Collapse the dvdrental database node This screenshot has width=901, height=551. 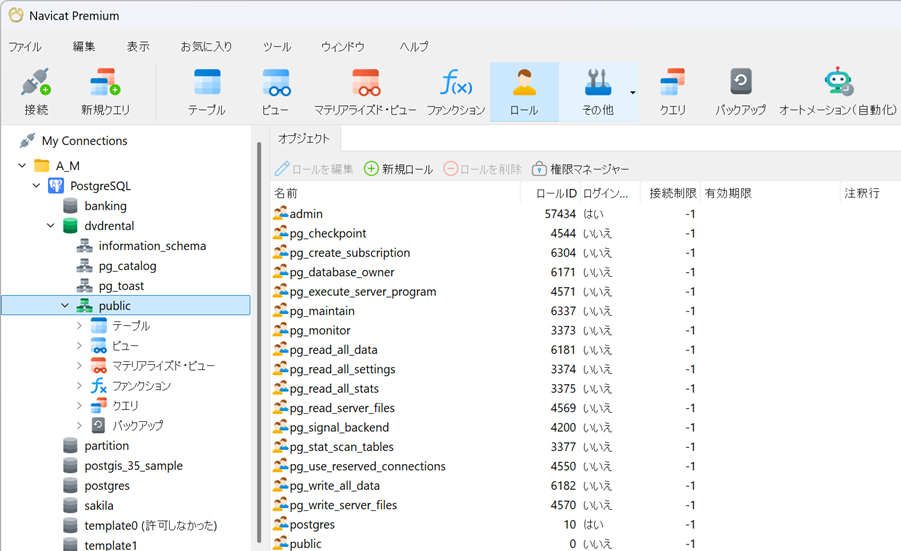click(x=51, y=226)
